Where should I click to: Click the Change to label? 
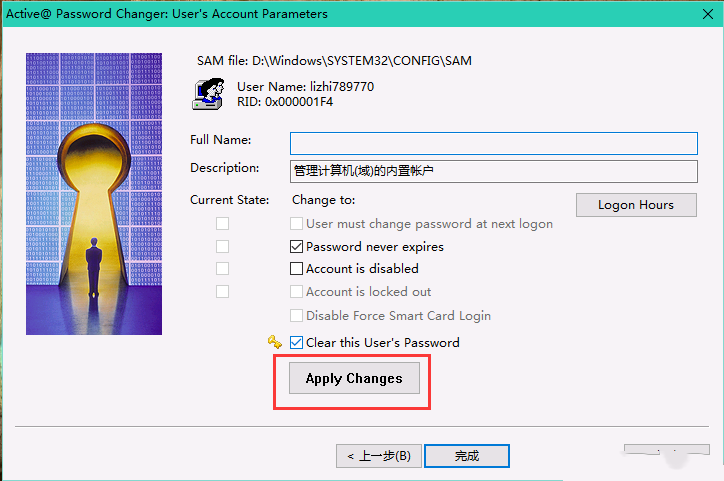click(324, 200)
